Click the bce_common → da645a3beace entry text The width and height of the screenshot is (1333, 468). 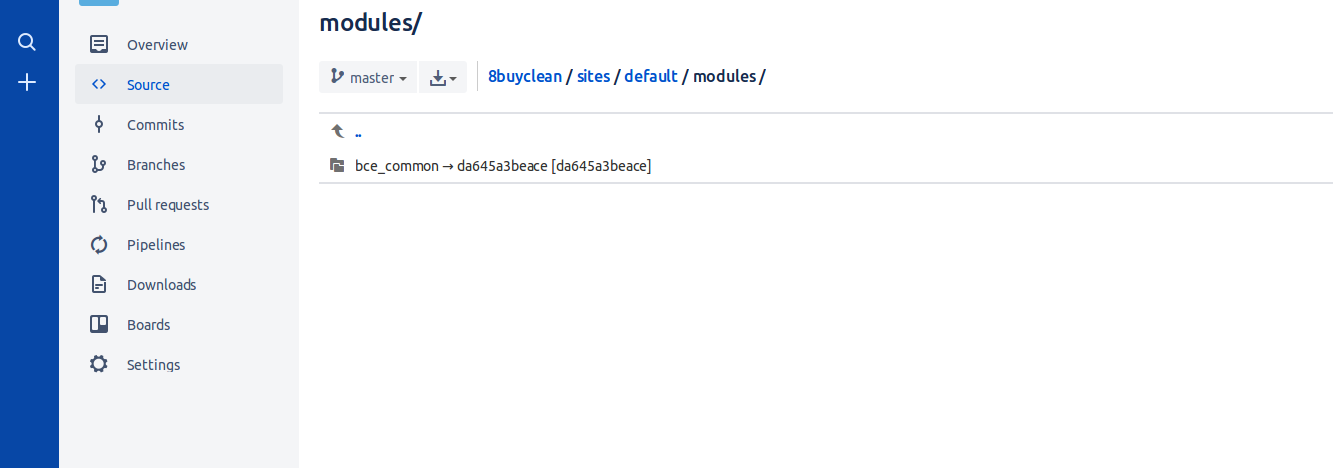pyautogui.click(x=503, y=165)
